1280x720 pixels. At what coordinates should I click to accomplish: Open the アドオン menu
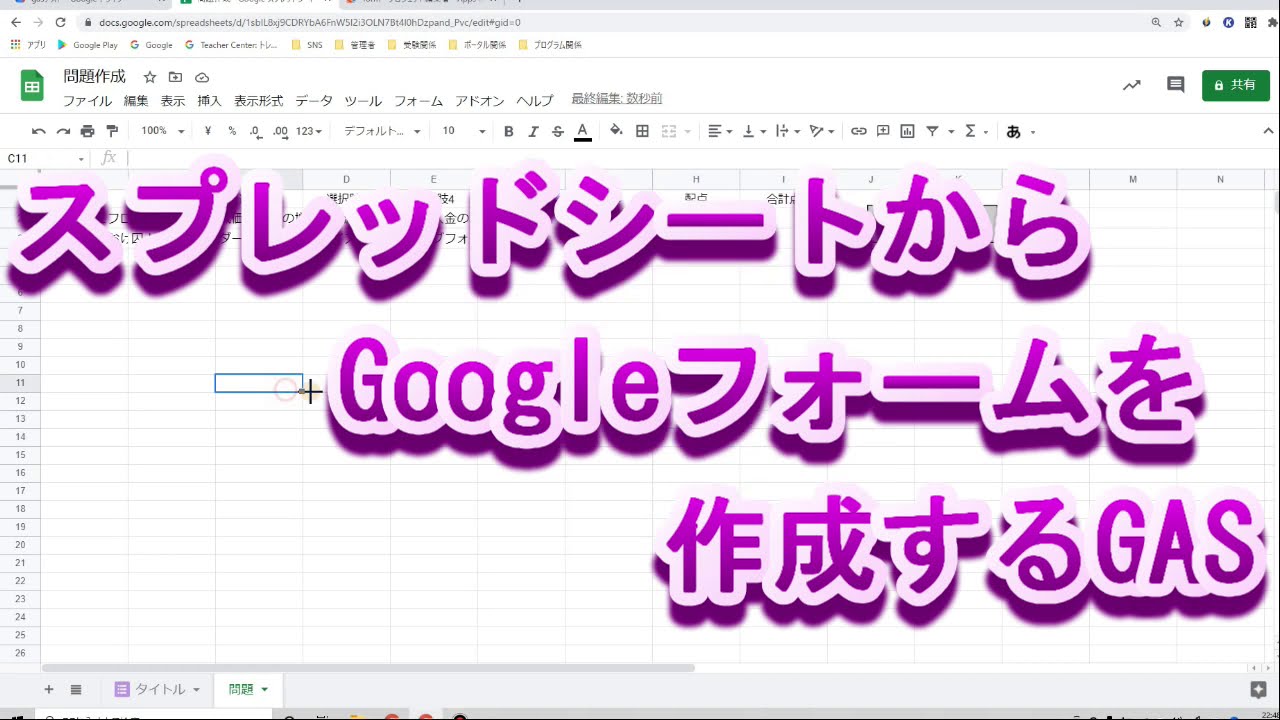[480, 101]
